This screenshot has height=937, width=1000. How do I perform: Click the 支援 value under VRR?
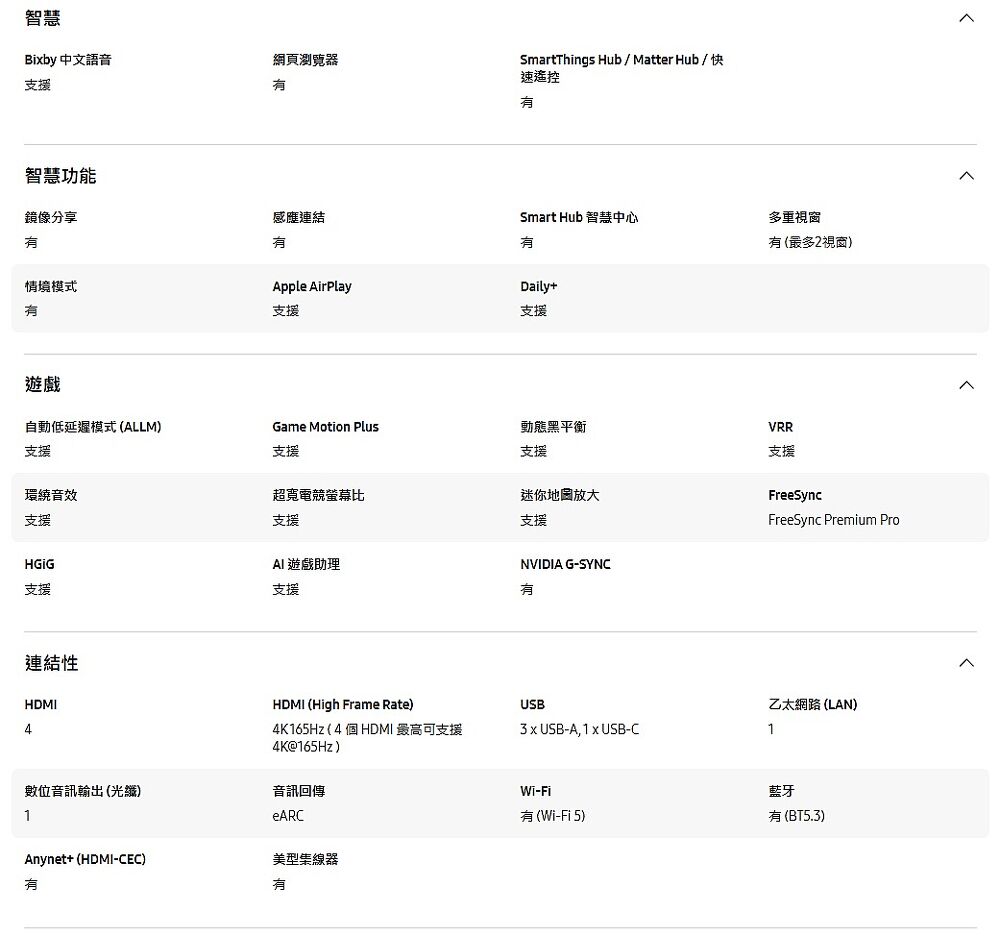coord(781,451)
